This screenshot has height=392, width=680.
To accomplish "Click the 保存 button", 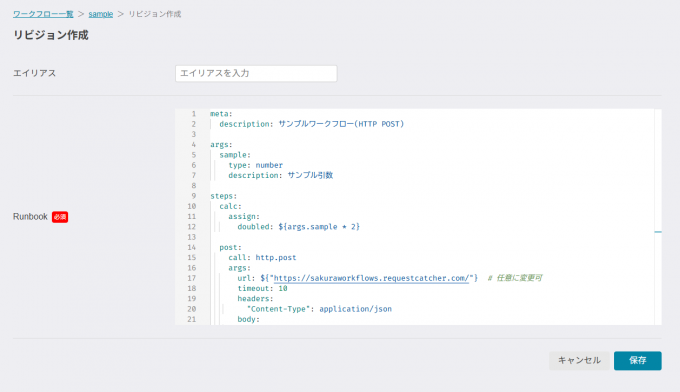I will (638, 360).
